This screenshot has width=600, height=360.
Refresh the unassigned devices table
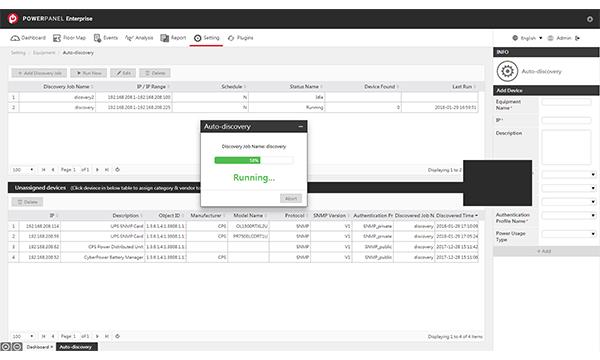coord(117,336)
